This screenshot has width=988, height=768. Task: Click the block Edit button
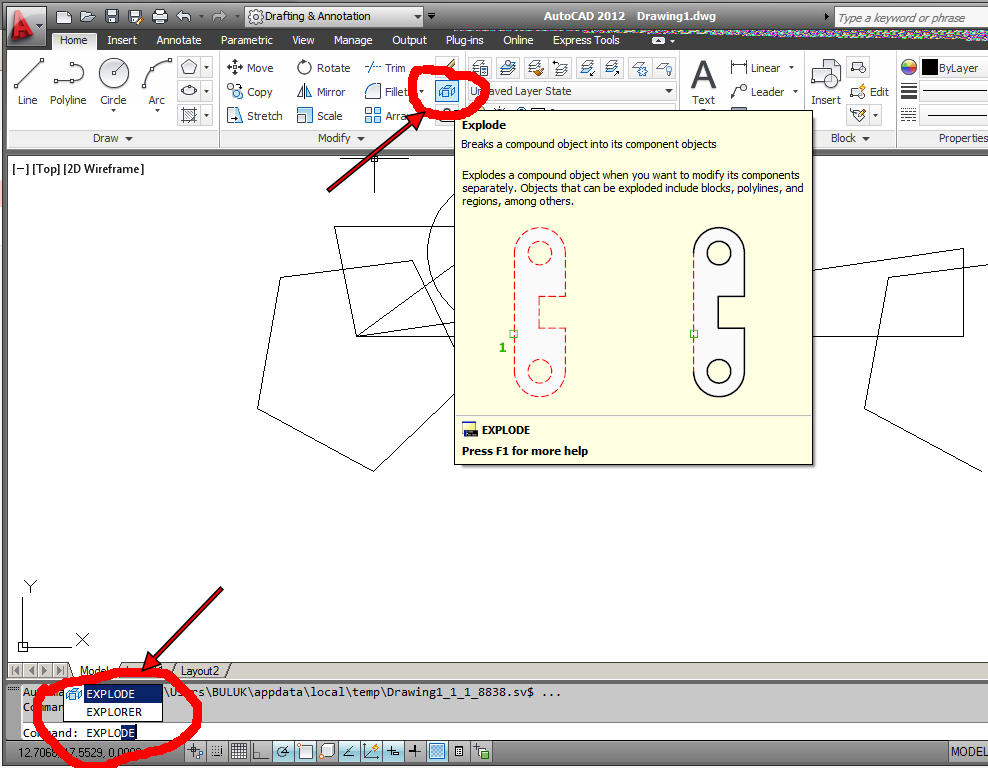tap(869, 92)
